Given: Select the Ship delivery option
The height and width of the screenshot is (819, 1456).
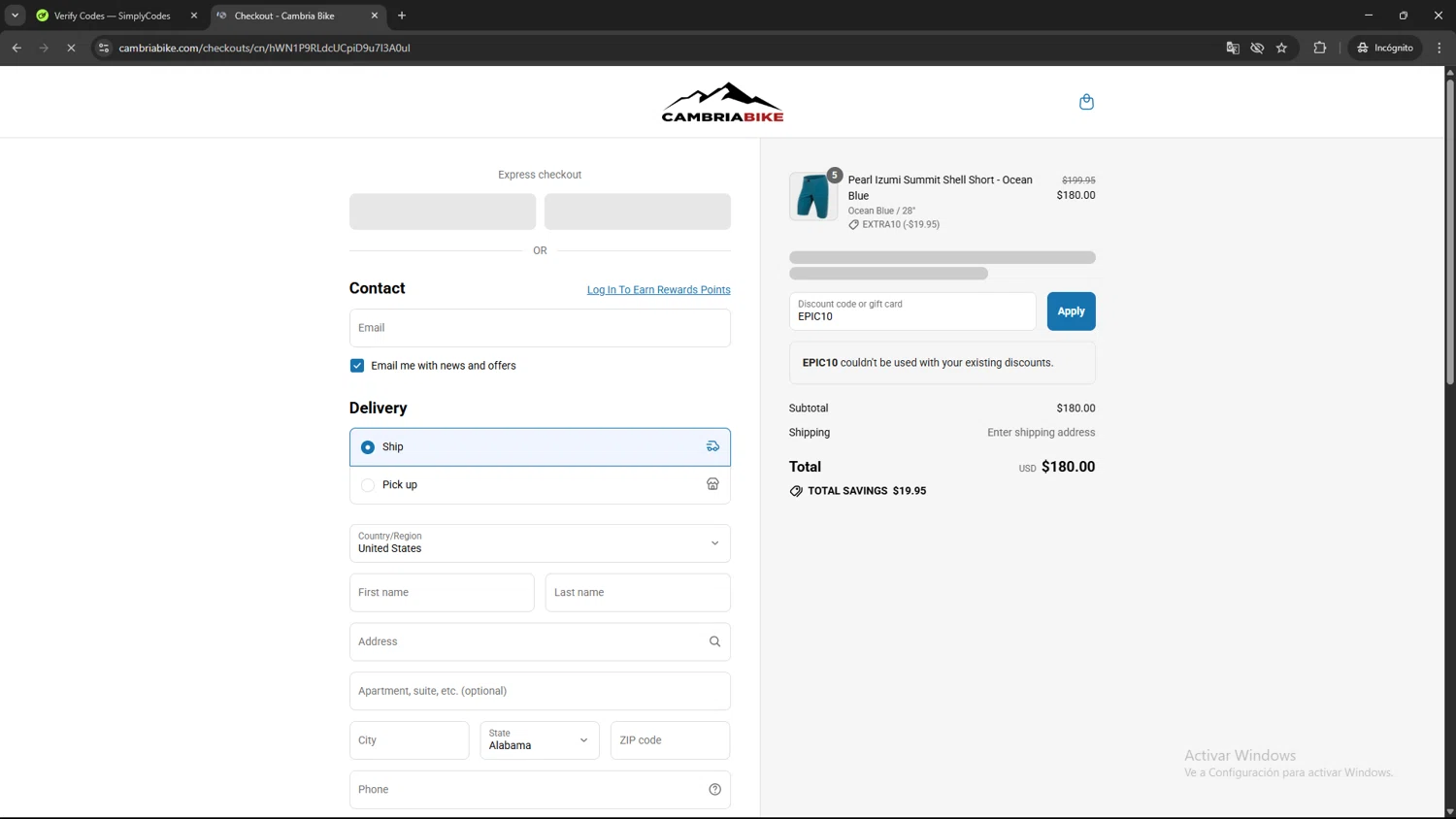Looking at the screenshot, I should pos(540,447).
